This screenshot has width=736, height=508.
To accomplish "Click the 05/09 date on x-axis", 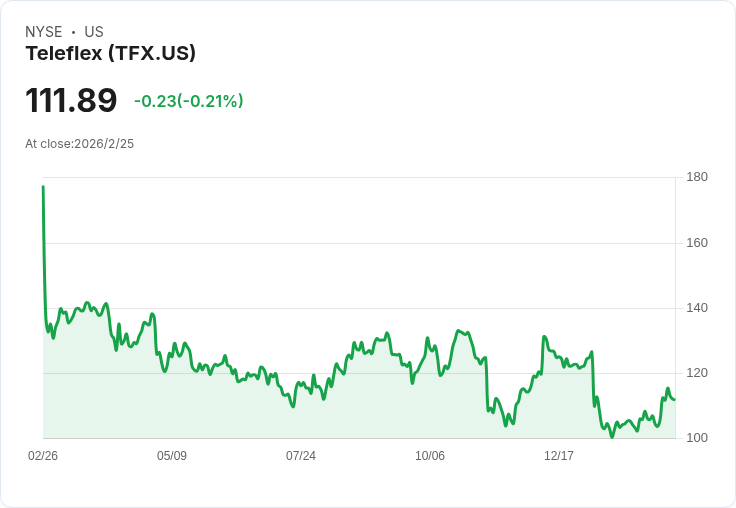I will coord(172,455).
